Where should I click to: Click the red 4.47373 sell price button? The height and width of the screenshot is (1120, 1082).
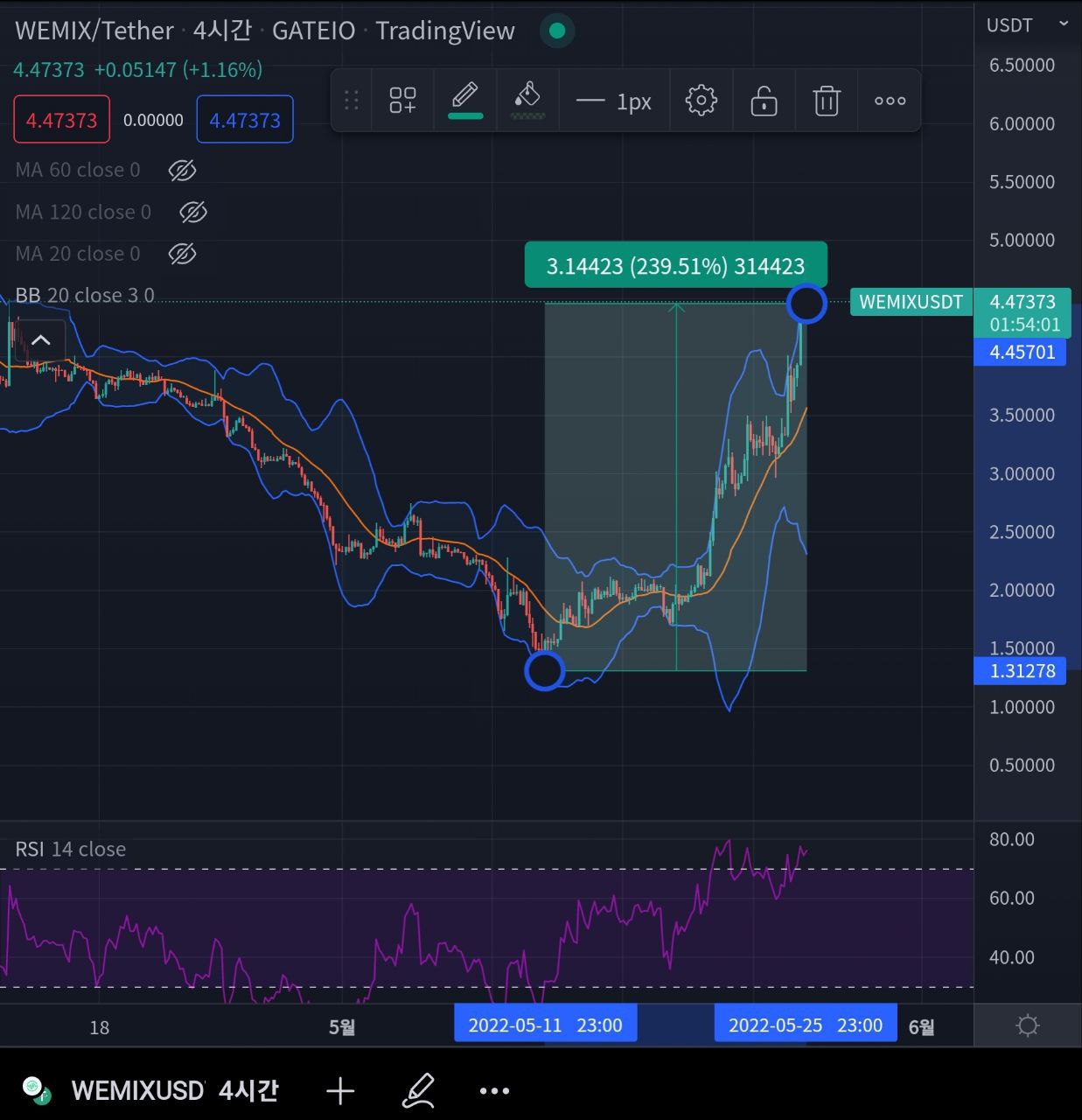[61, 120]
